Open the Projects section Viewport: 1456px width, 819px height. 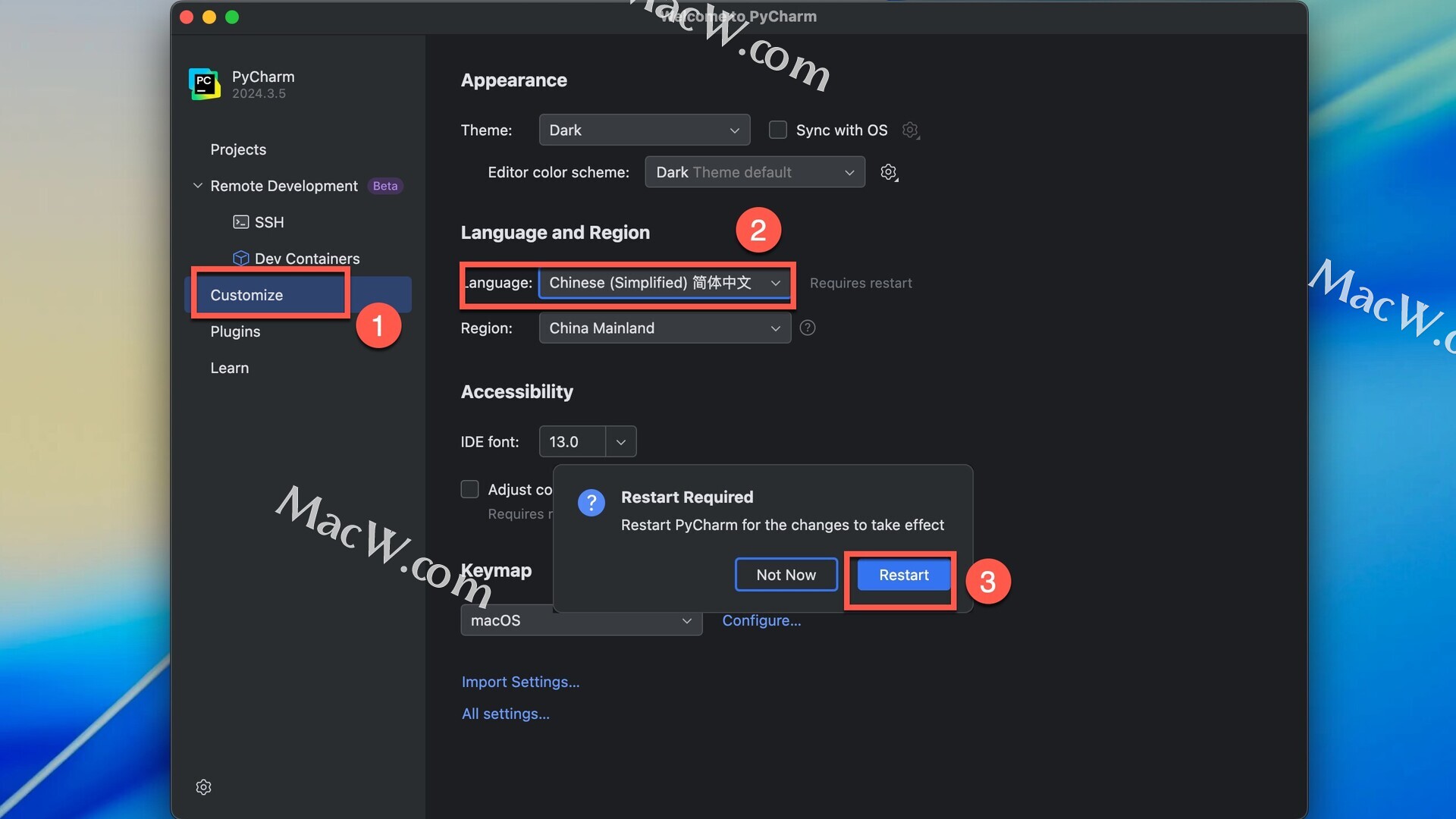click(238, 149)
